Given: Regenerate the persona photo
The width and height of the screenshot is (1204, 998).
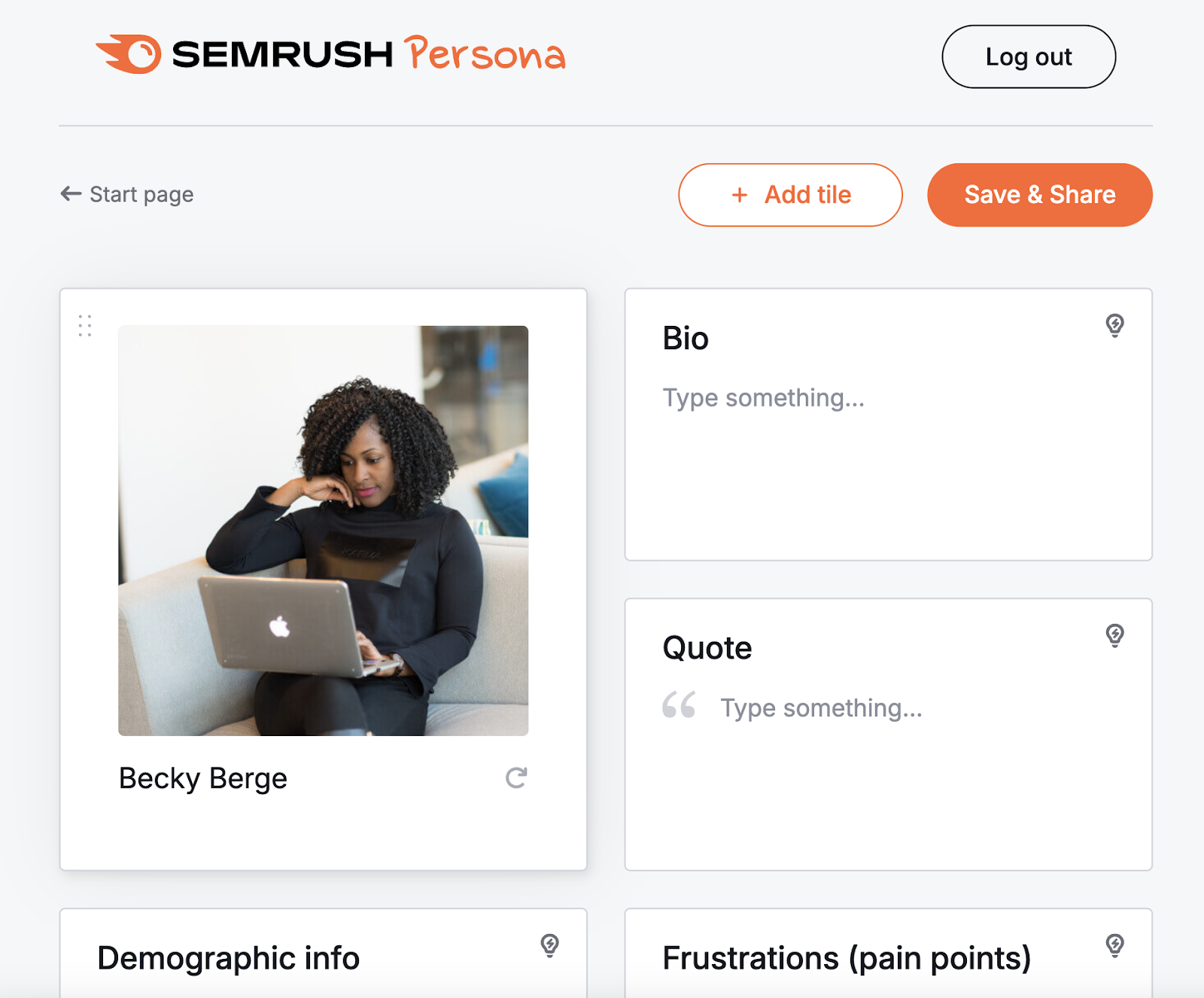Looking at the screenshot, I should (516, 779).
